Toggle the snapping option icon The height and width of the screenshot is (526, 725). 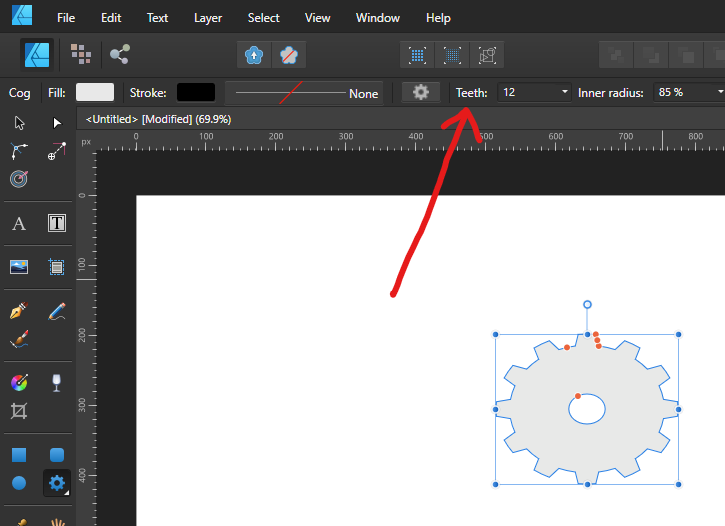pyautogui.click(x=487, y=55)
